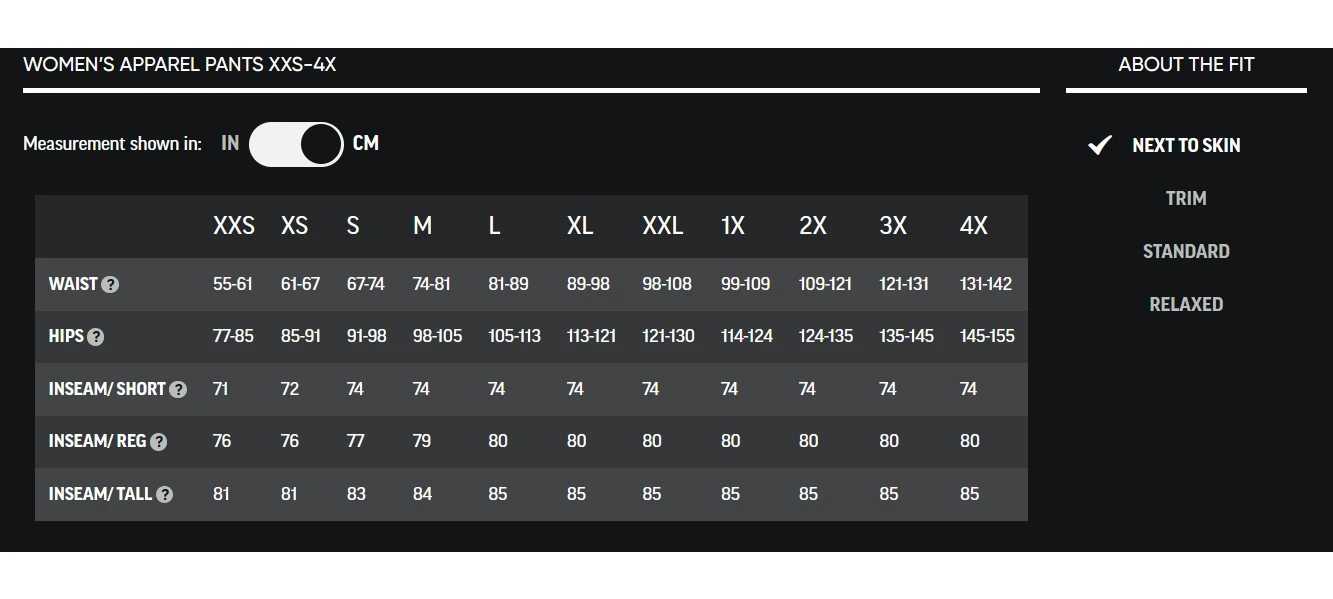Show the INSEAM/REG question mark info
Viewport: 1333px width, 599px height.
158,442
